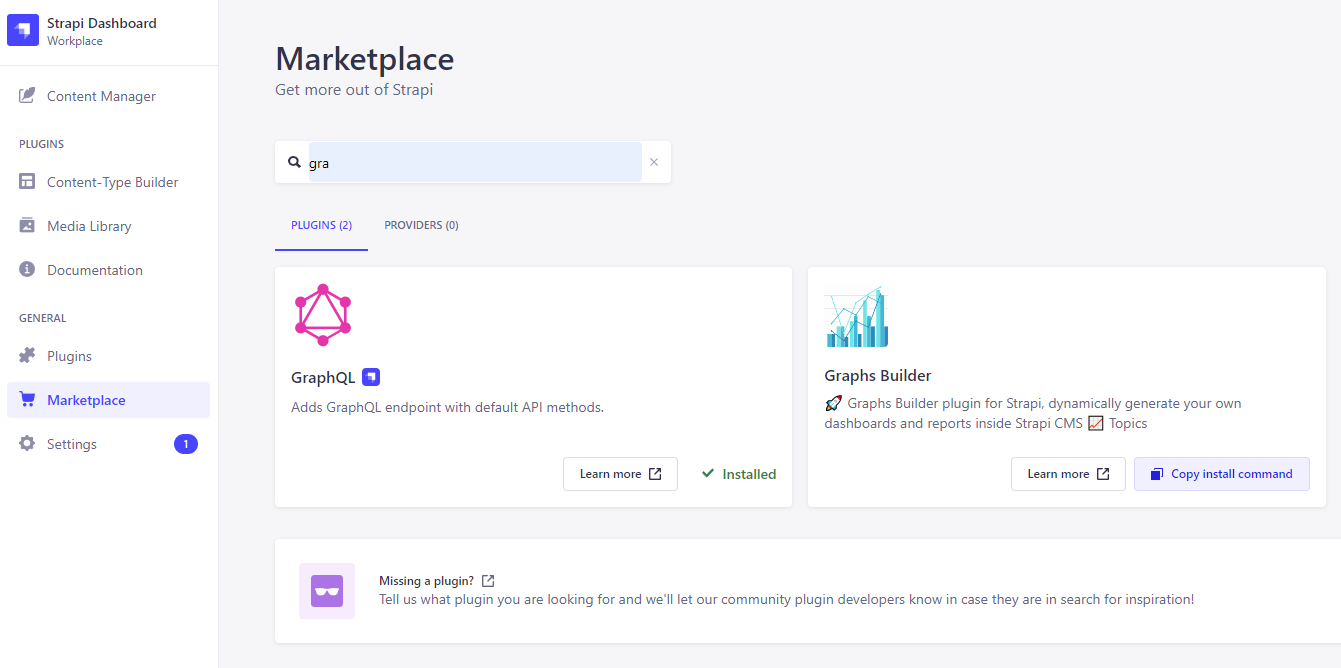Switch to the Providers (0) tab
Screen dimensions: 1341x668
[421, 225]
